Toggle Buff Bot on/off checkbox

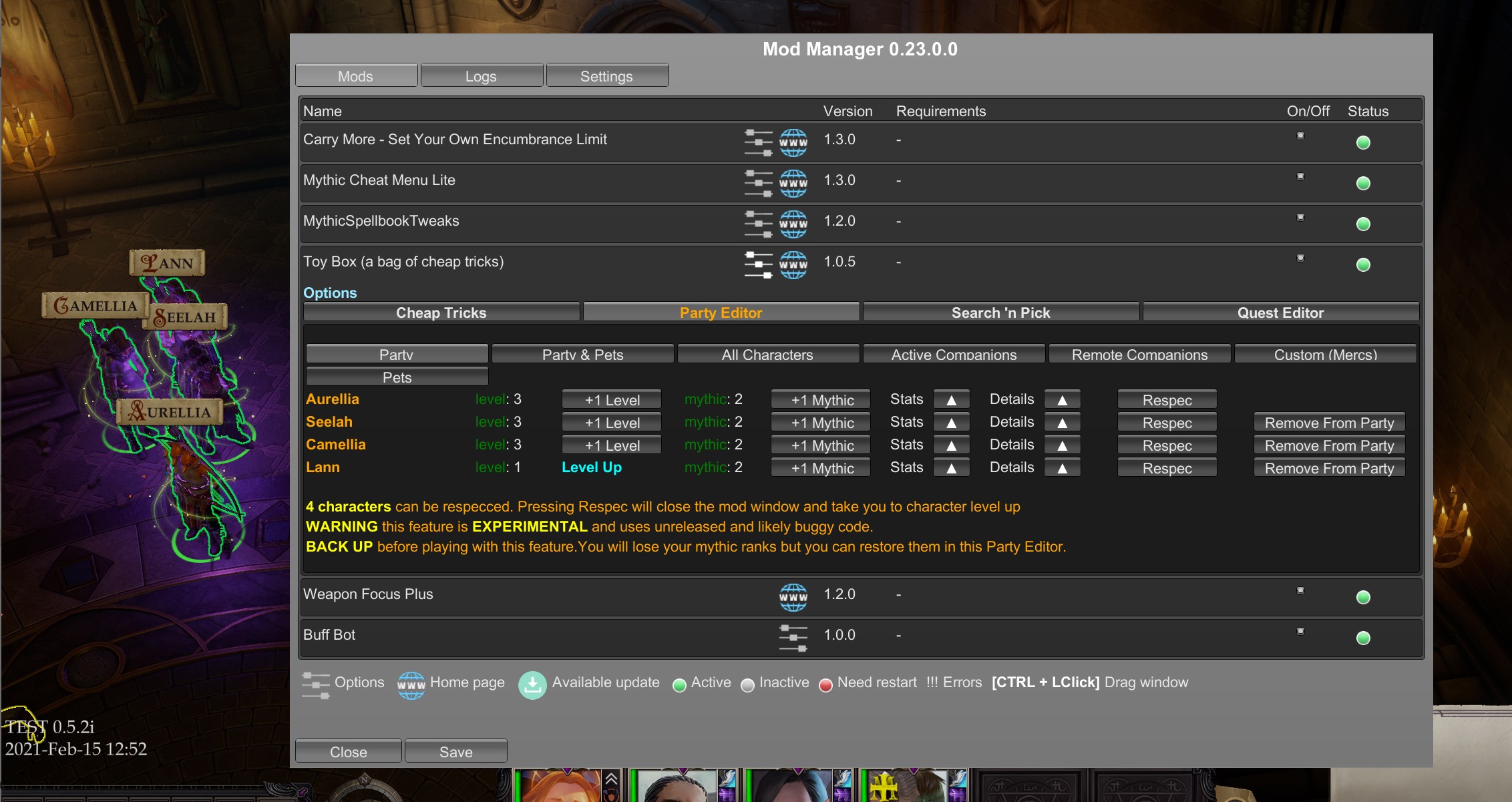(1300, 631)
